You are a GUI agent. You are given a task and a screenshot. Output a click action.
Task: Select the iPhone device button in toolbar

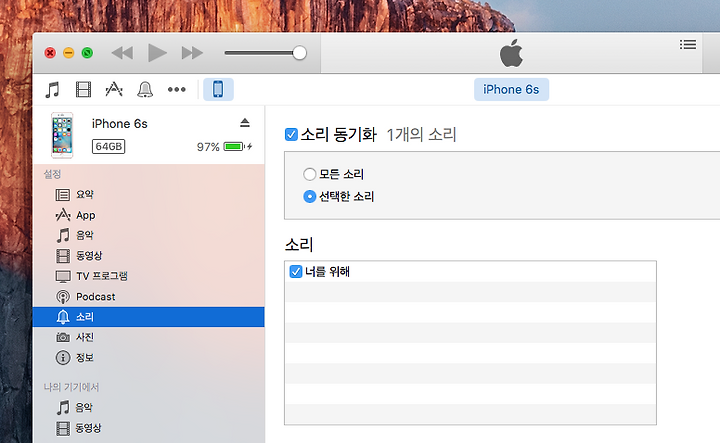pyautogui.click(x=218, y=89)
